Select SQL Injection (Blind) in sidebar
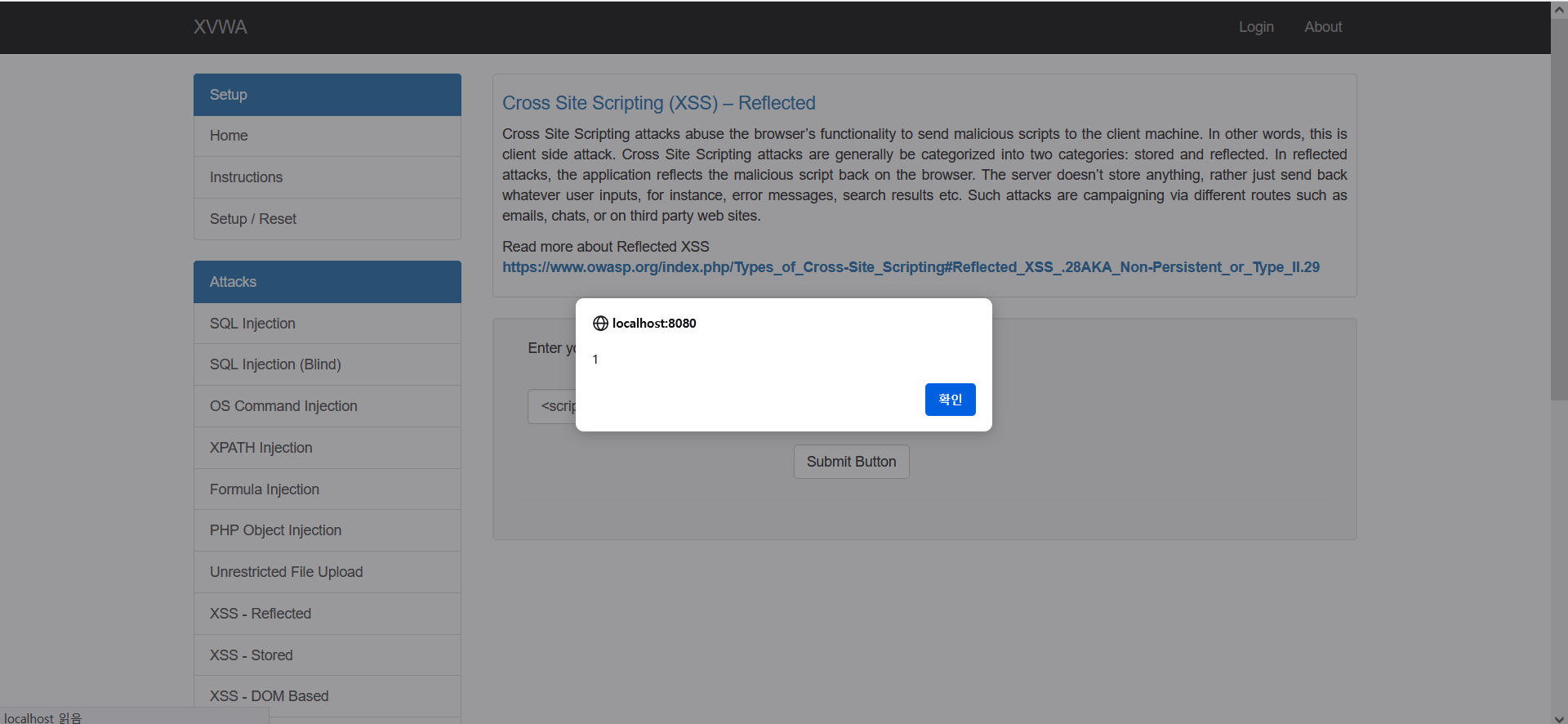 (275, 364)
